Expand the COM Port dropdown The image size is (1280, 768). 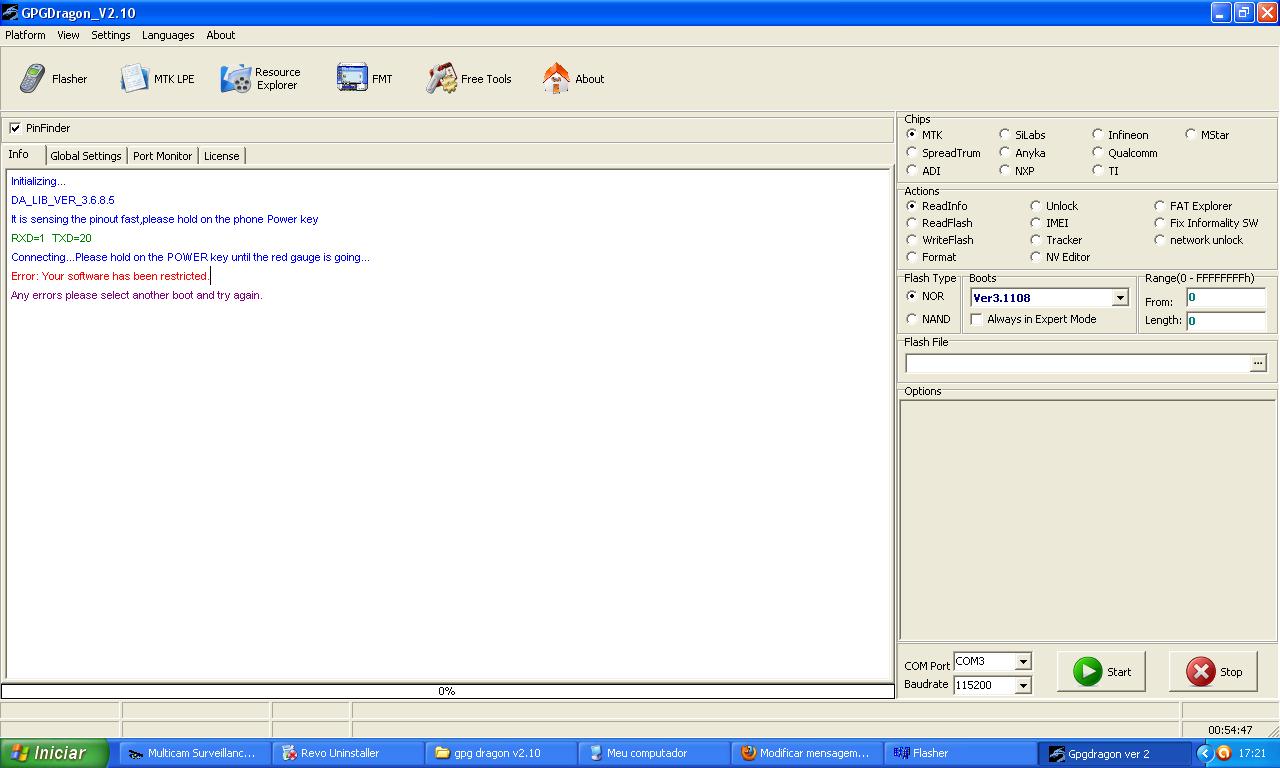pos(1022,662)
